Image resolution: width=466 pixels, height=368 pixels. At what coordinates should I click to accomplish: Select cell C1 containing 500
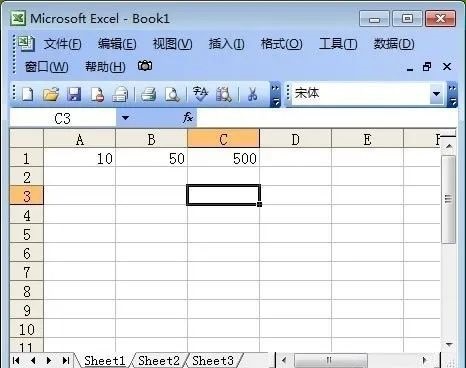coord(223,158)
